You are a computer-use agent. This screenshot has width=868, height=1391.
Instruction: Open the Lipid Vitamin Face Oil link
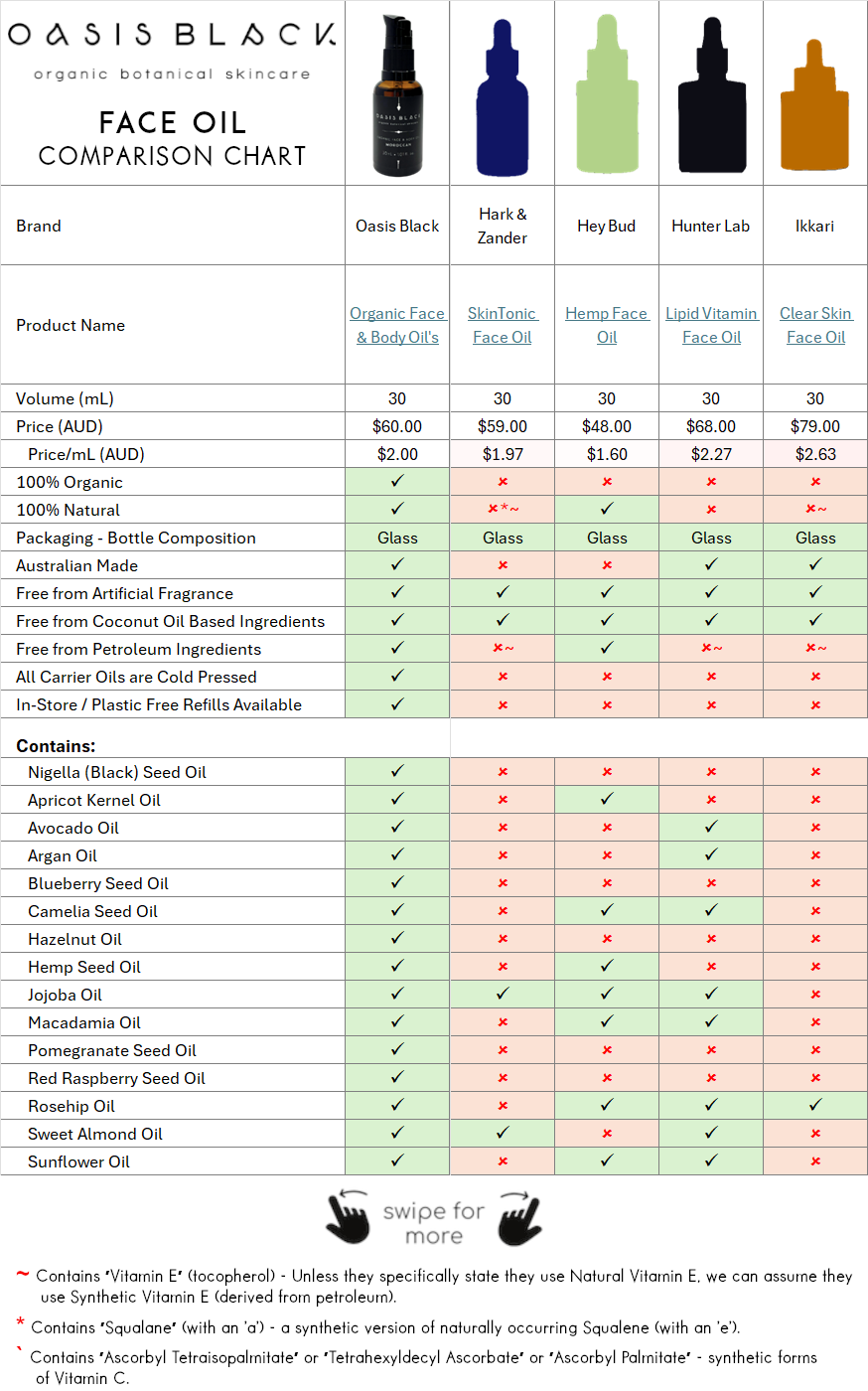coord(711,325)
